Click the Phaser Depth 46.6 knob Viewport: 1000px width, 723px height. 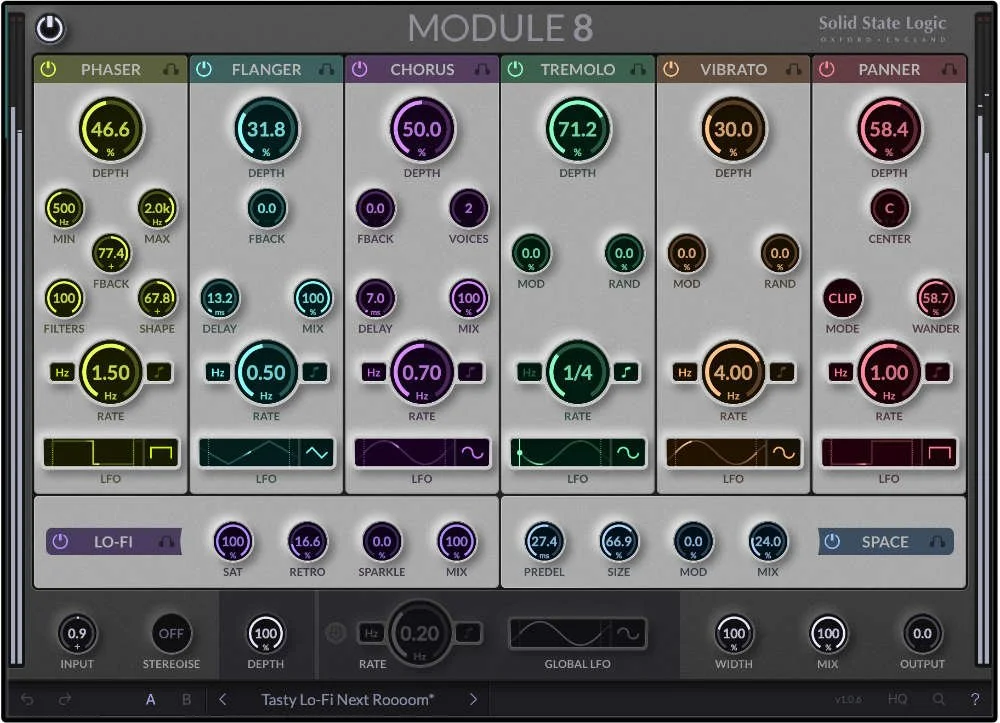coord(110,129)
